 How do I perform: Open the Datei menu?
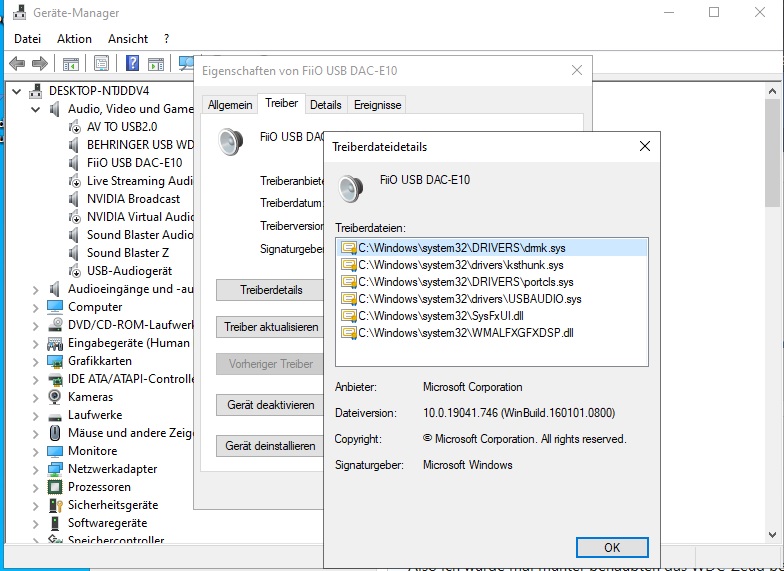[28, 39]
